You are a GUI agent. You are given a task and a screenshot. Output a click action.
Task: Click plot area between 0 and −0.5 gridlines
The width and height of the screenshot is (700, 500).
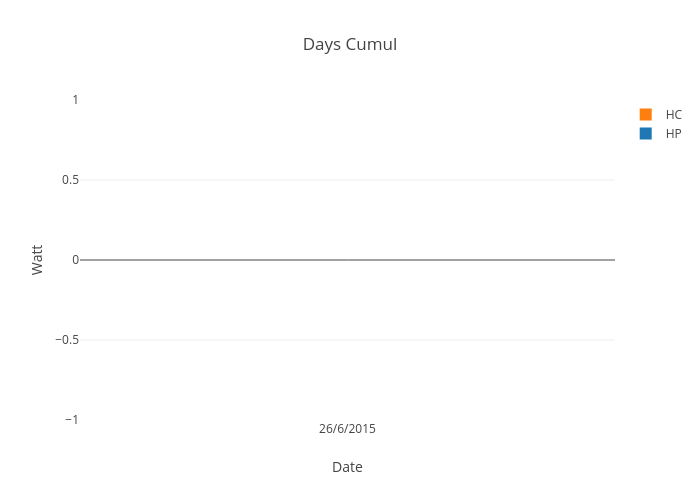coord(347,300)
